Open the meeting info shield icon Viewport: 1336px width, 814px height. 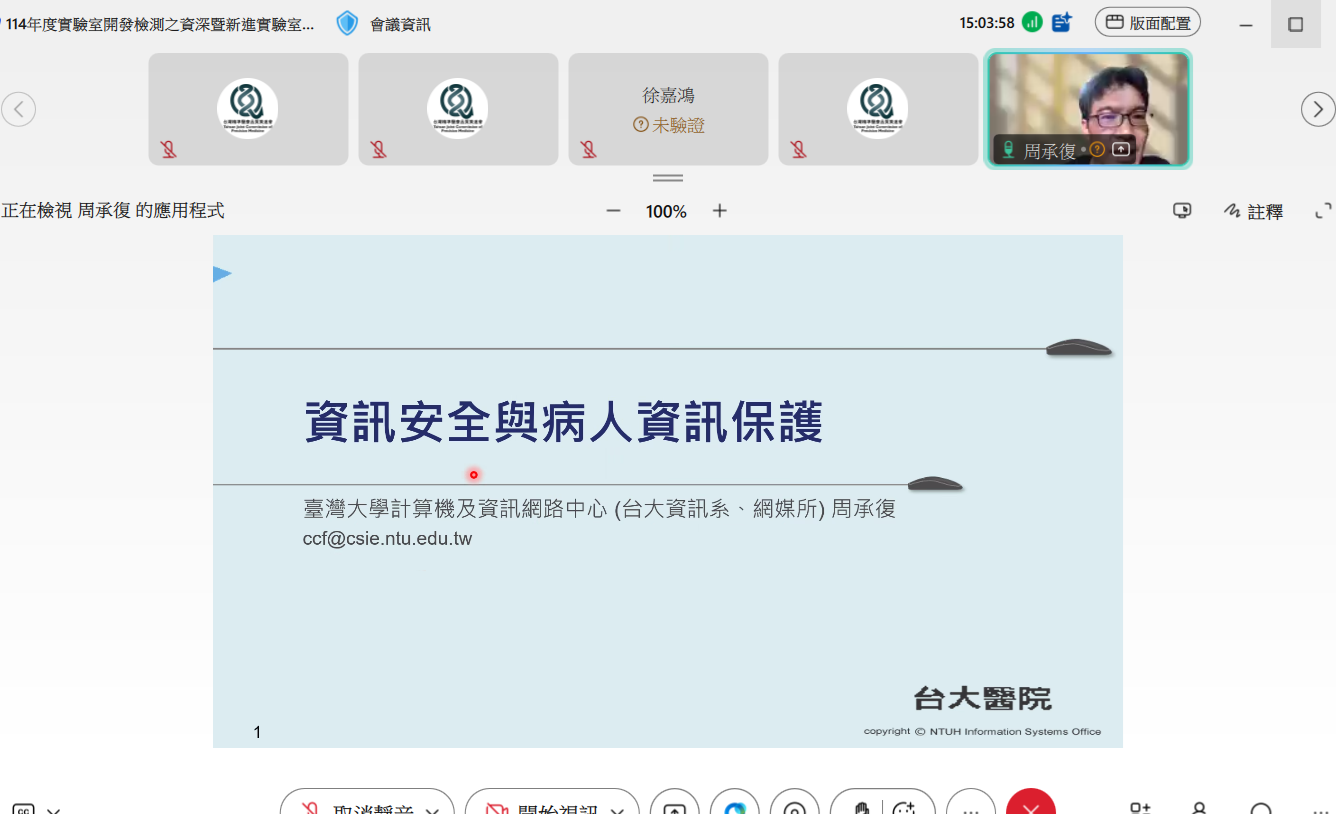pyautogui.click(x=347, y=23)
